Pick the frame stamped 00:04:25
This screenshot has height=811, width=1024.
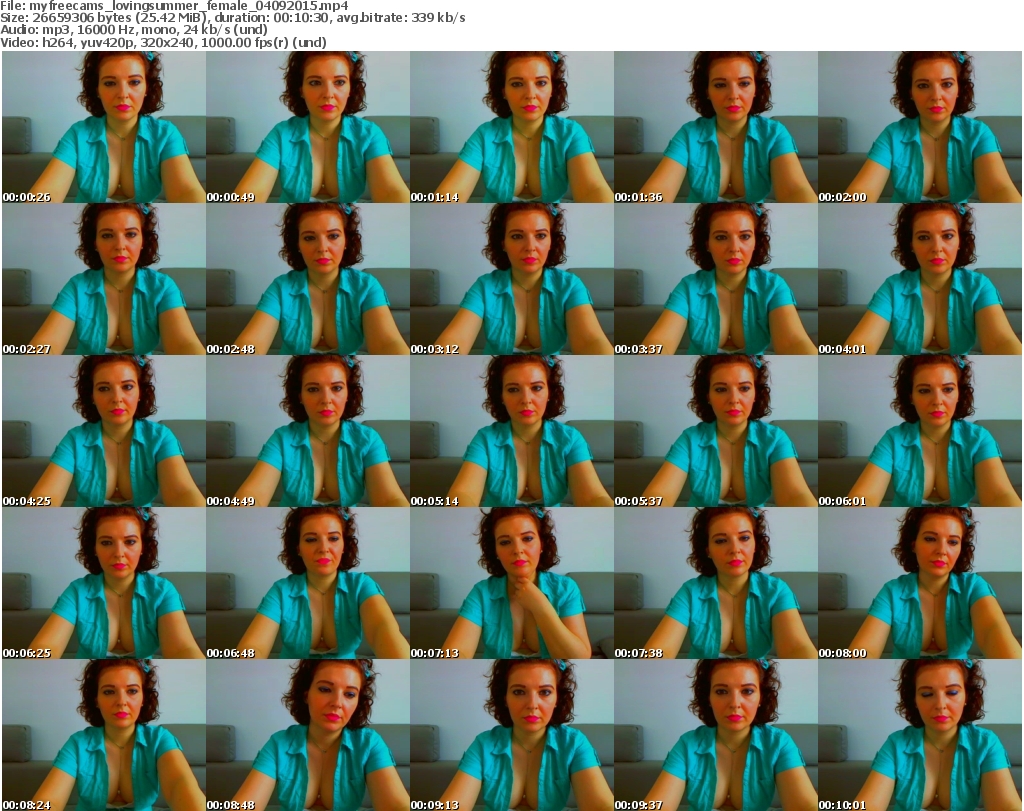(104, 431)
